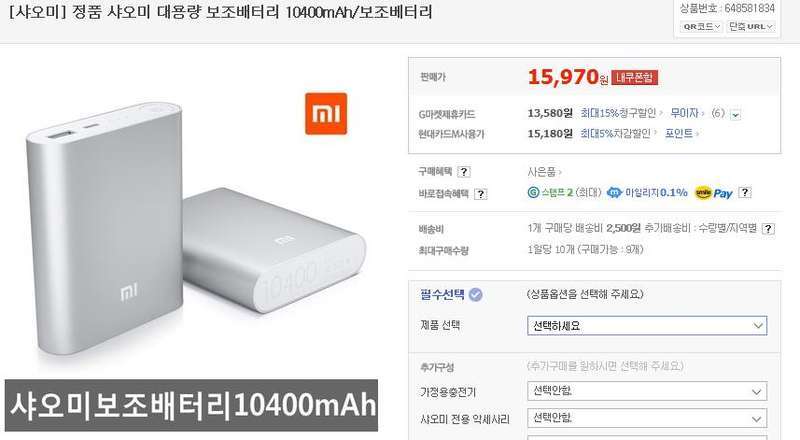Screen dimensions: 800x440
Task: Click the blue mileage m icon
Action: pos(614,192)
